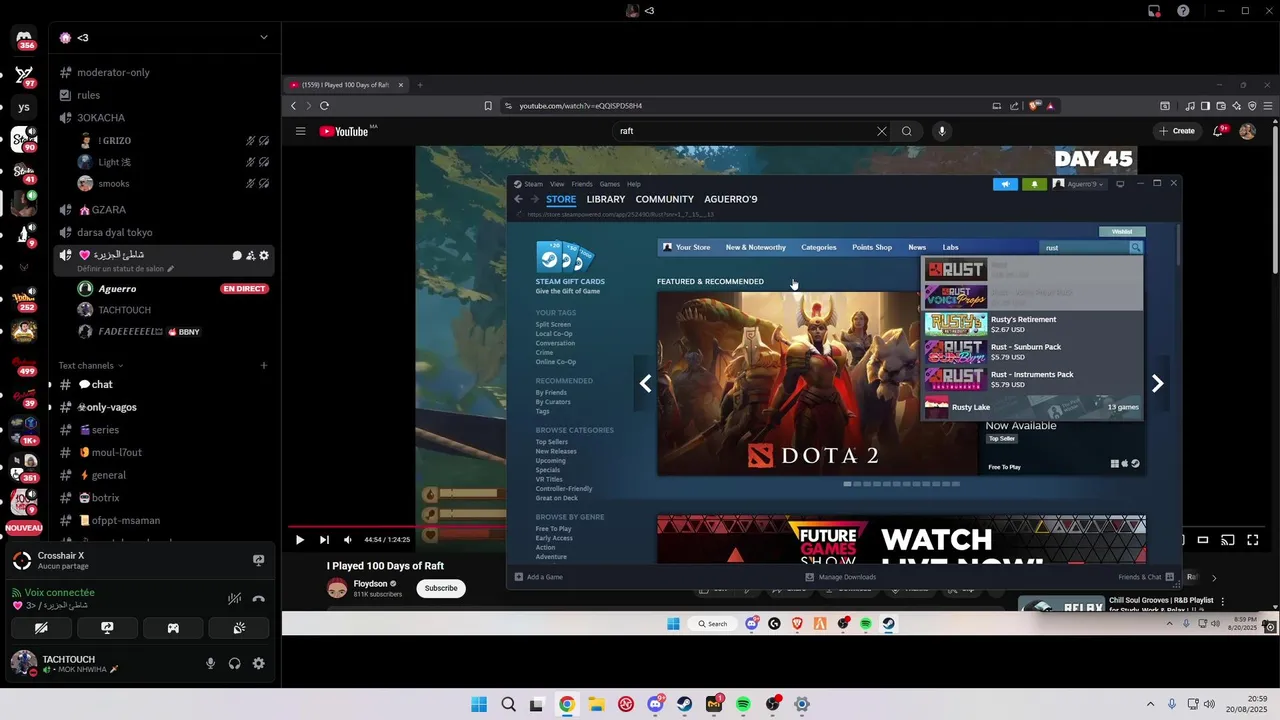Deafen Discord audio with headphones icon
Viewport: 1280px width, 720px height.
pos(234,663)
